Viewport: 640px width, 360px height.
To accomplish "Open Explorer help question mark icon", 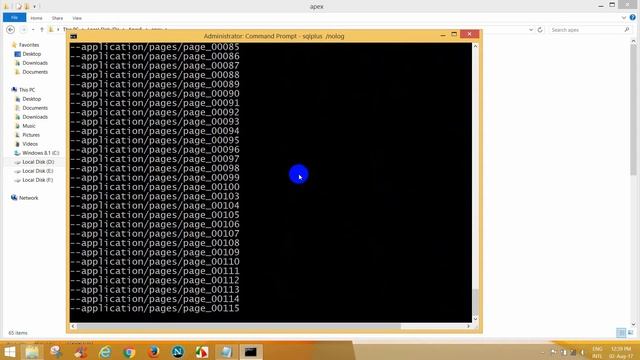I will click(633, 18).
